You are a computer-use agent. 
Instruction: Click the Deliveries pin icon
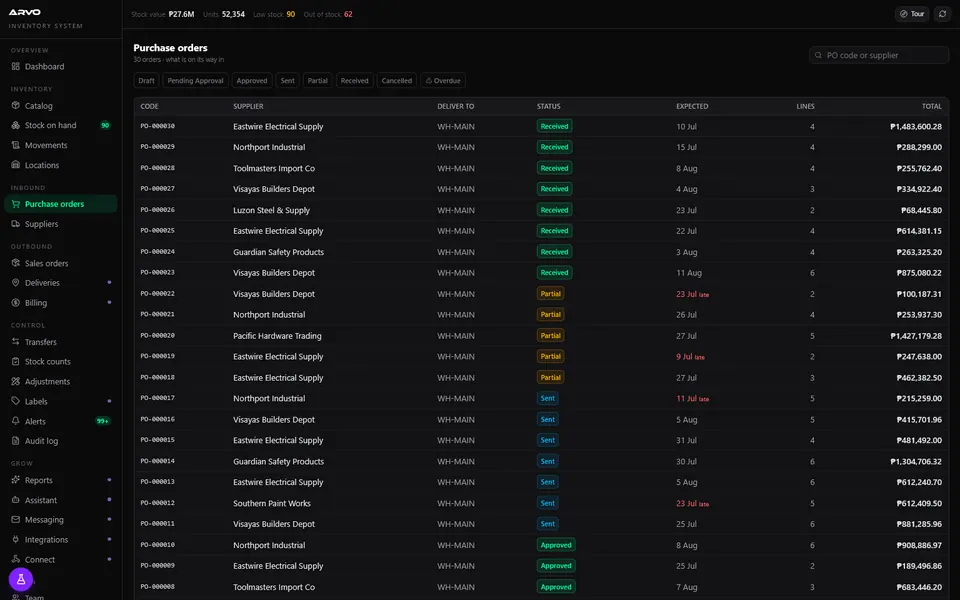[15, 283]
